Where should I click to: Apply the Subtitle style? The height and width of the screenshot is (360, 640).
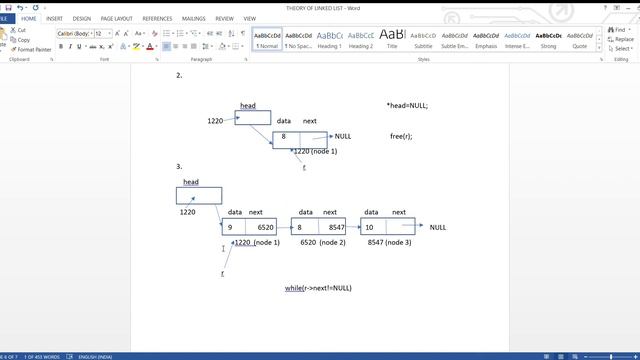tap(423, 40)
